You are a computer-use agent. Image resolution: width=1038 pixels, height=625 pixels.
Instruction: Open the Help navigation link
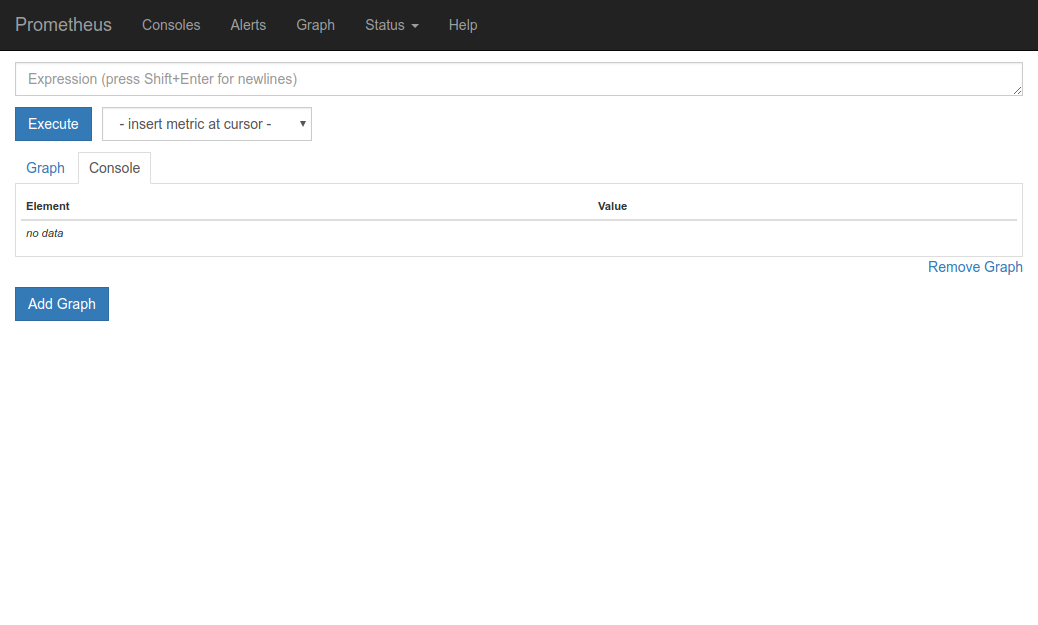(463, 25)
